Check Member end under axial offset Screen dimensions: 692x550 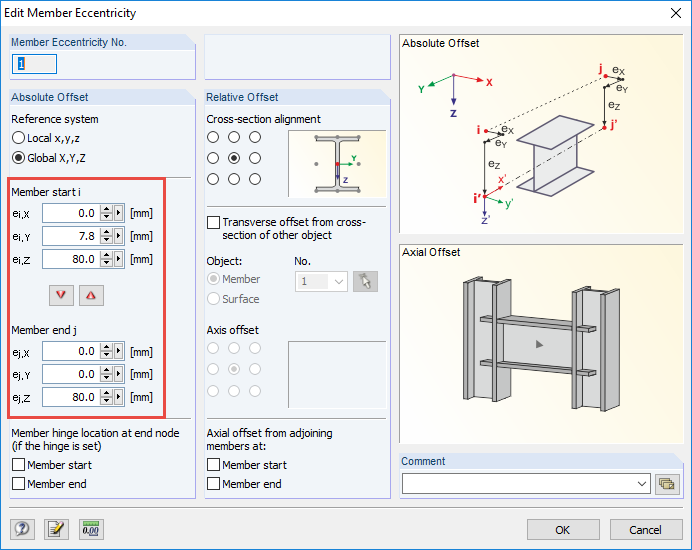point(214,484)
